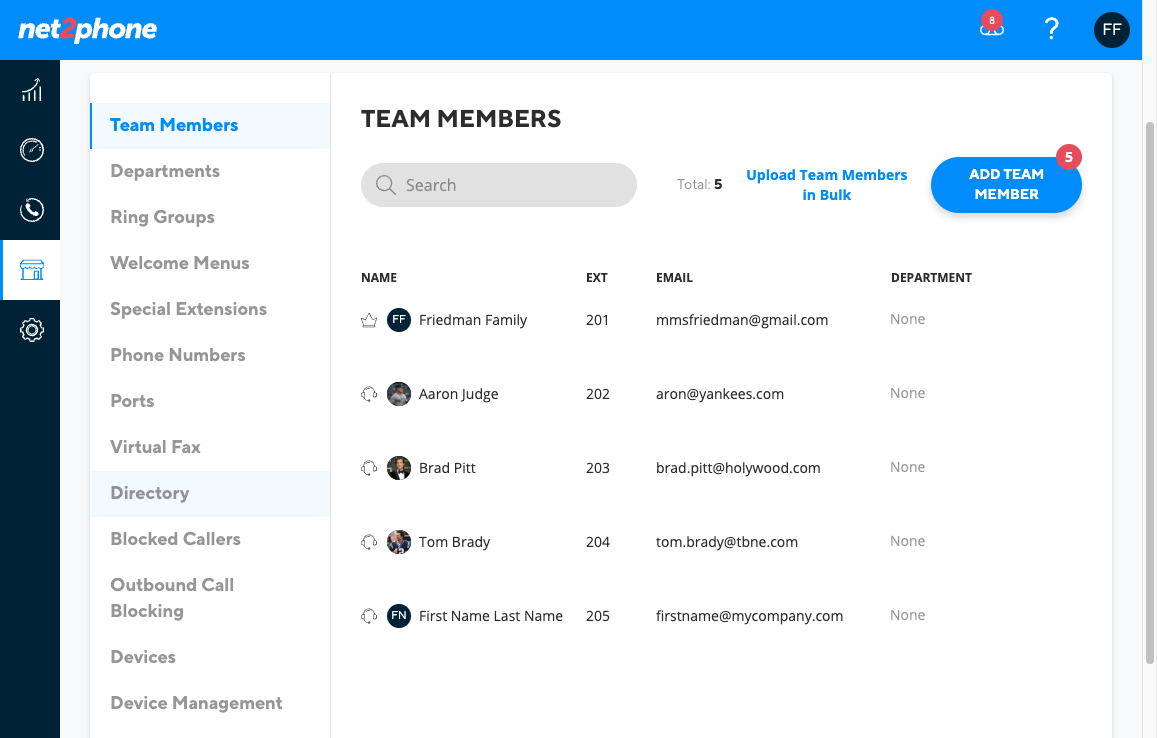The image size is (1157, 738).
Task: Open the Ring Groups menu item
Action: pyautogui.click(x=210, y=217)
